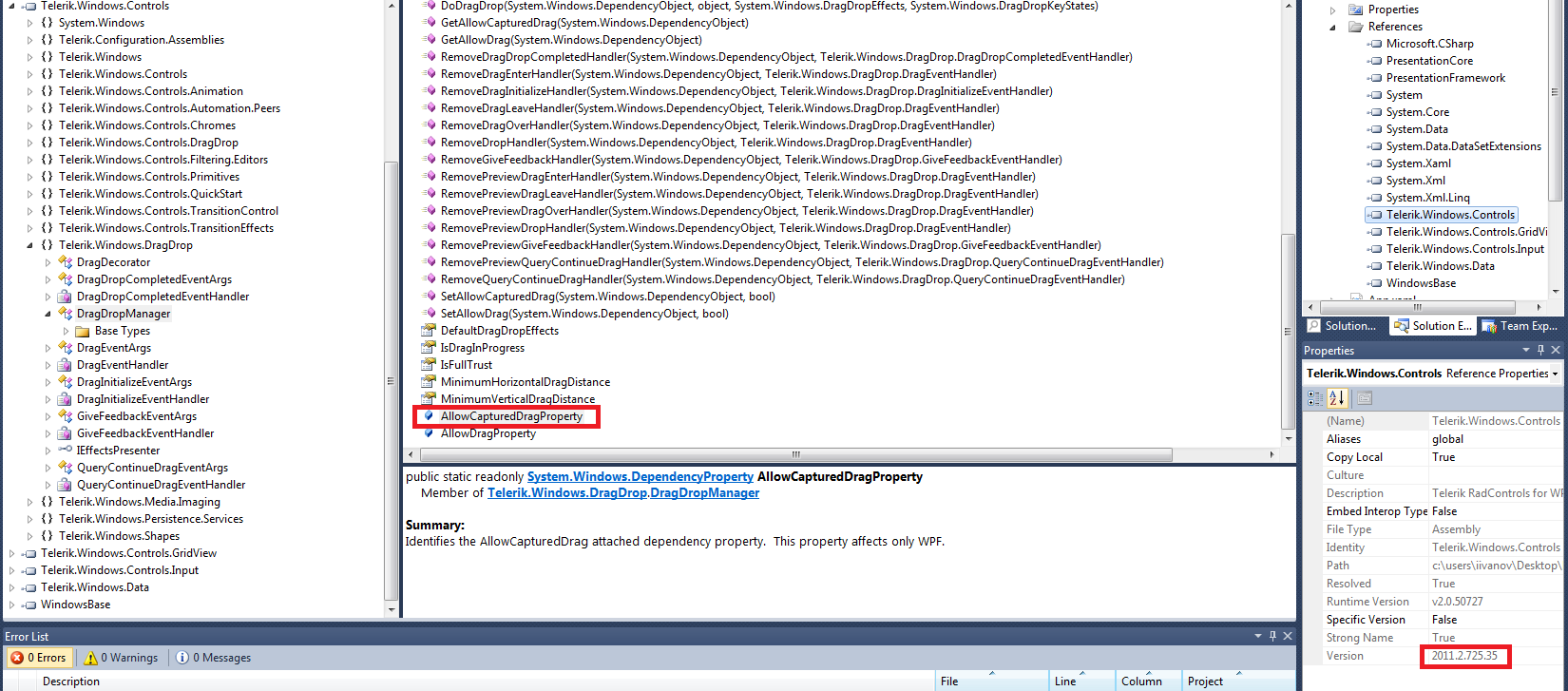The width and height of the screenshot is (1568, 691).
Task: Switch to the Solution E... tab
Action: coord(1433,326)
